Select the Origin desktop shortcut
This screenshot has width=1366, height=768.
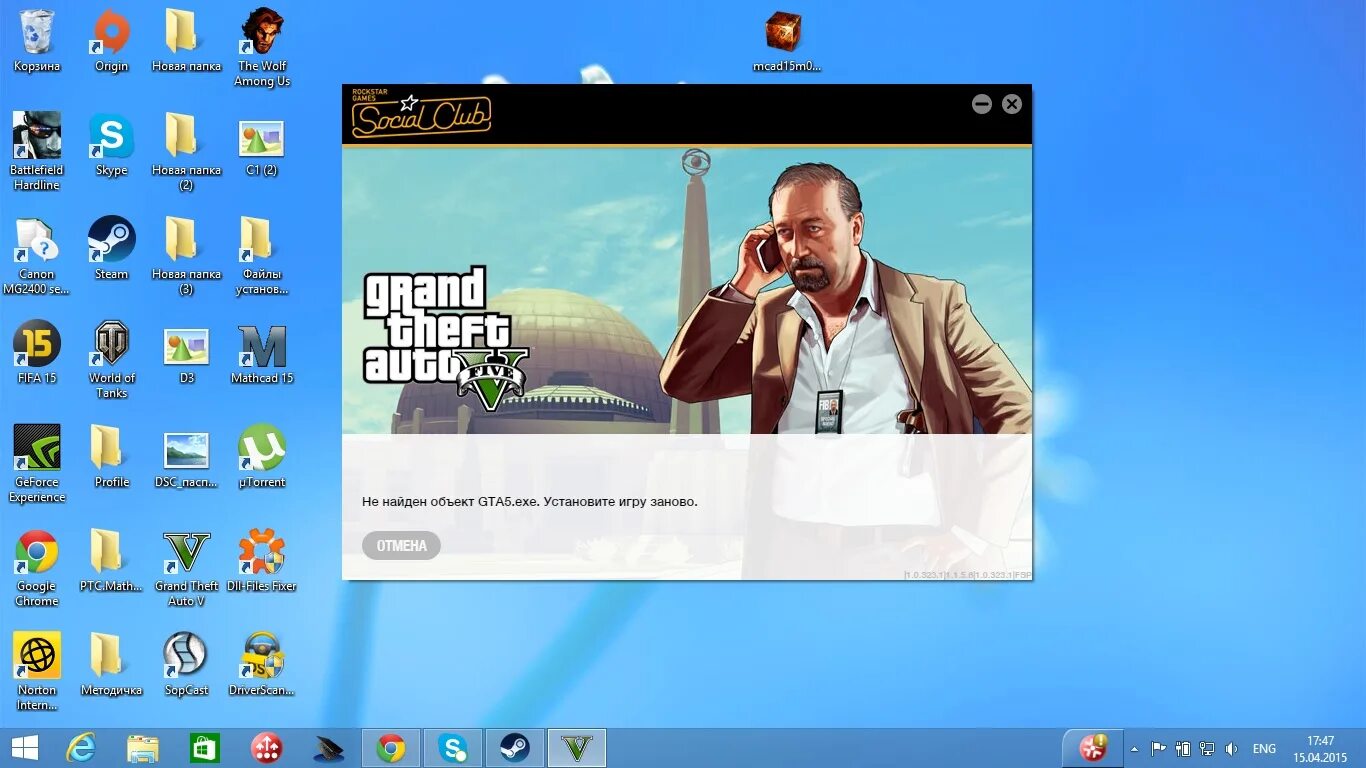coord(111,42)
